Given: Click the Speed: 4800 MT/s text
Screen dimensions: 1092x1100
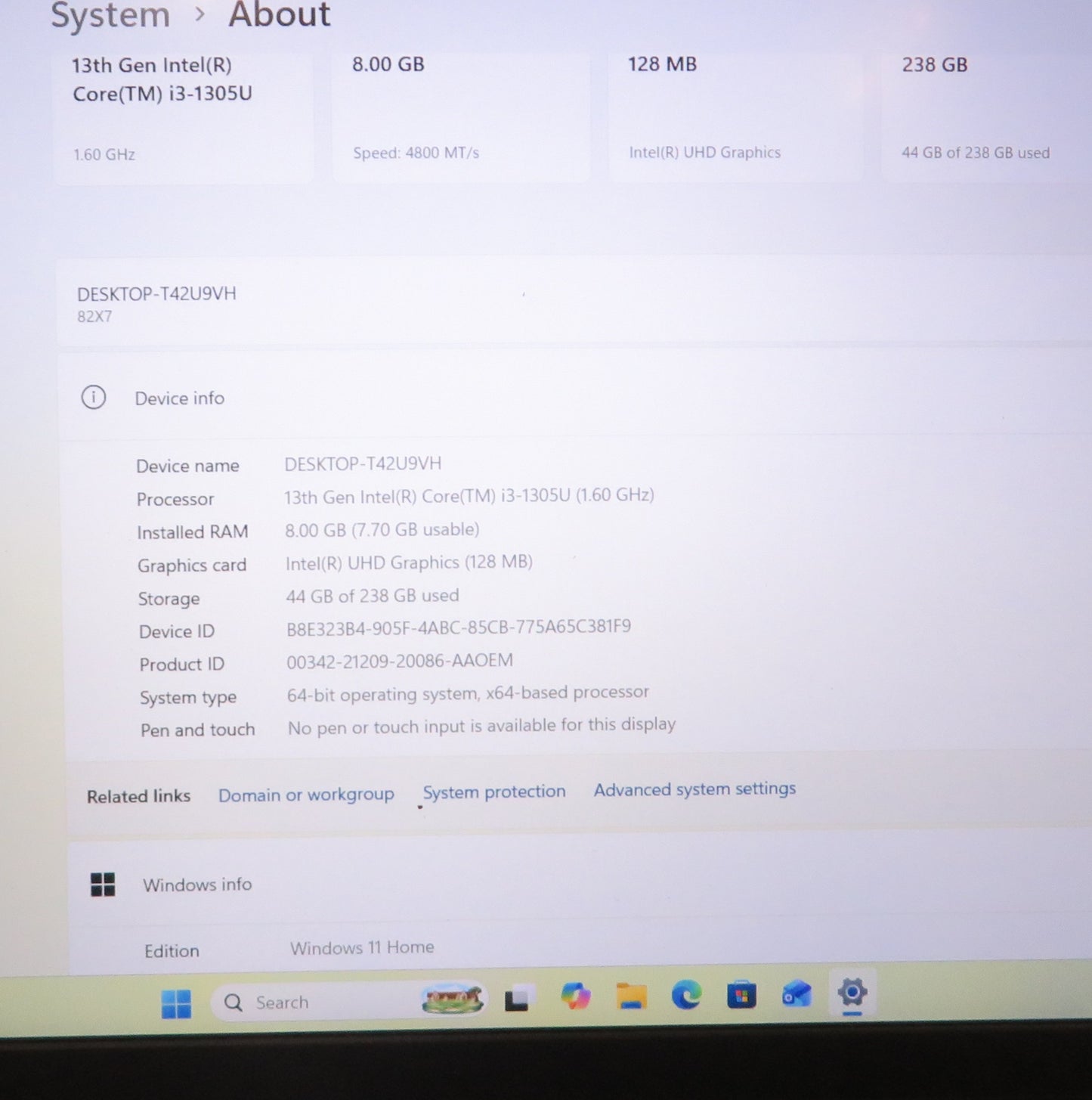Looking at the screenshot, I should [x=416, y=153].
